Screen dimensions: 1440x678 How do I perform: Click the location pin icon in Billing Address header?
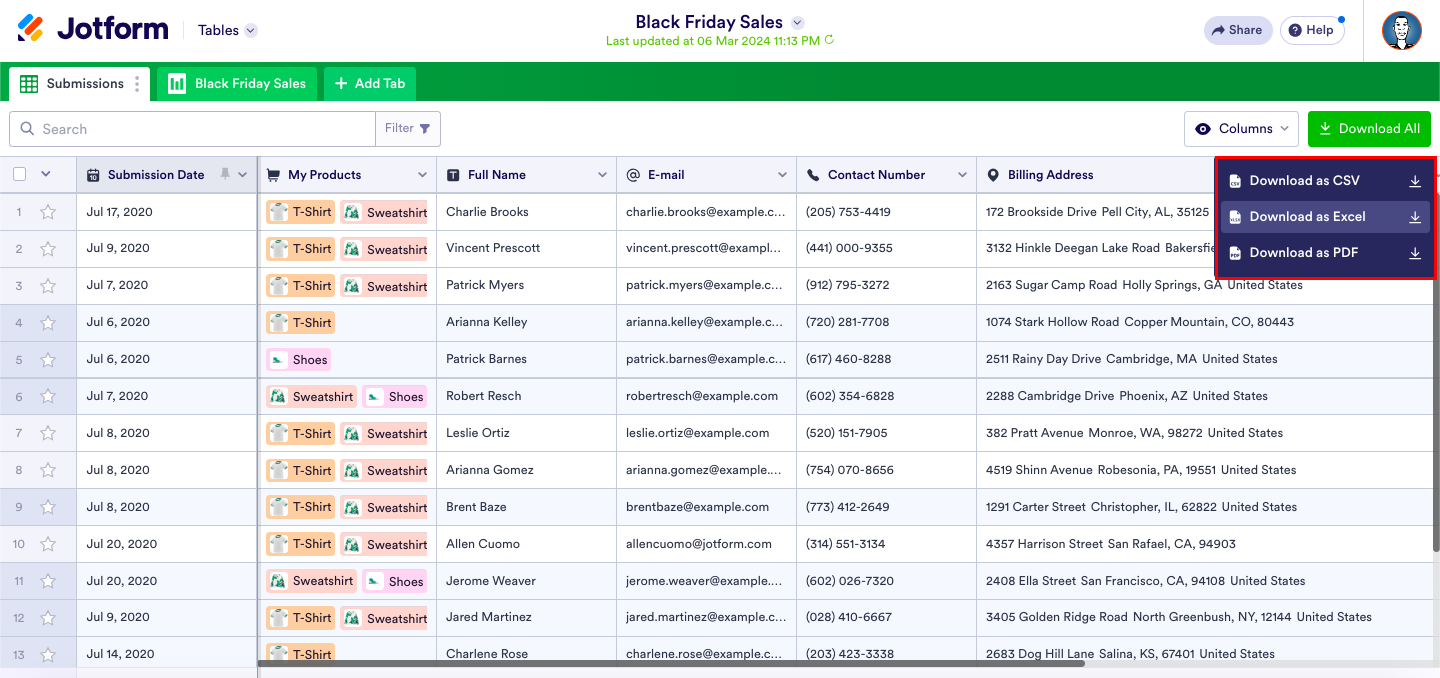[x=993, y=175]
